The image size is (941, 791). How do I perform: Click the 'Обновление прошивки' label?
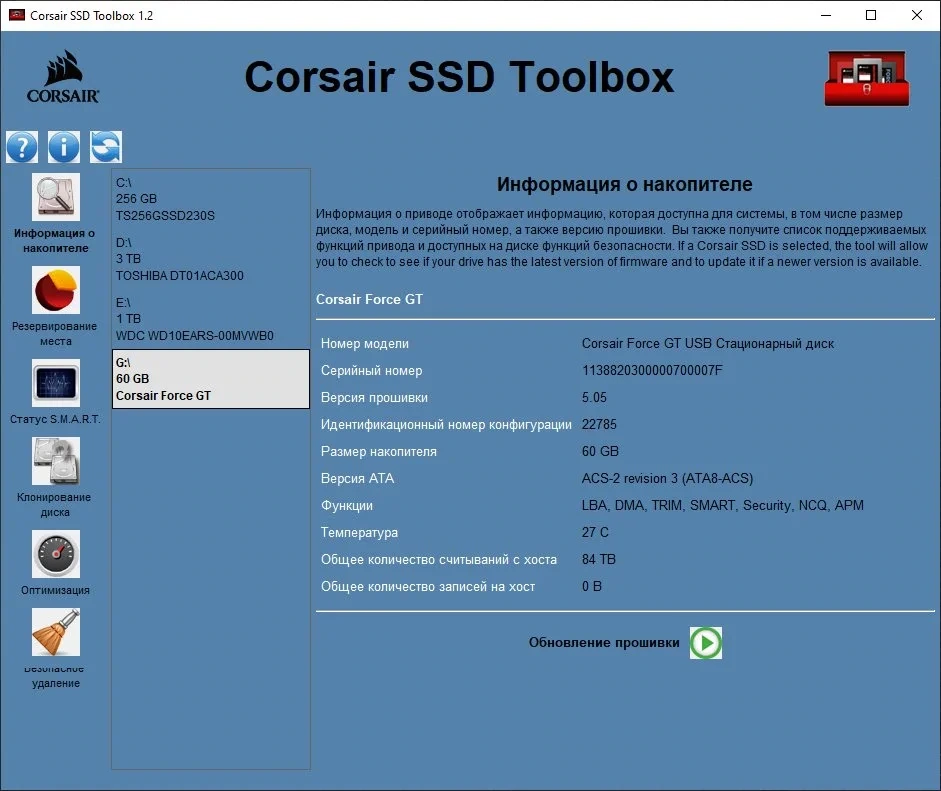click(604, 642)
